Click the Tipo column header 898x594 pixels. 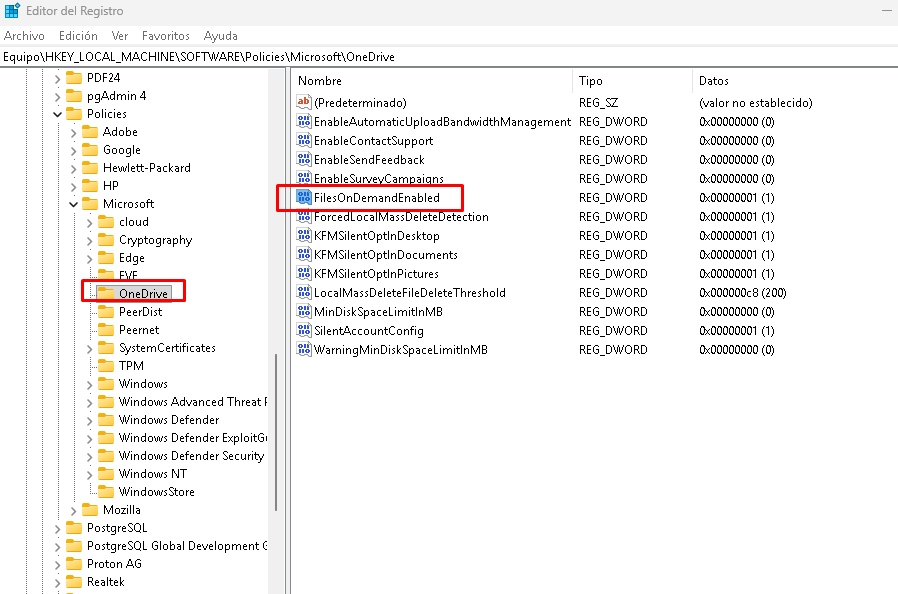click(591, 81)
